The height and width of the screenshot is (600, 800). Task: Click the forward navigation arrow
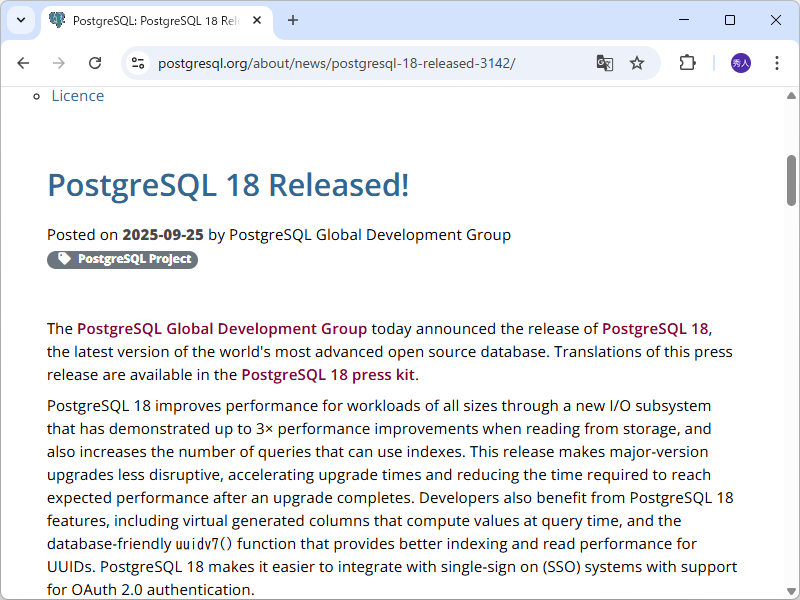[x=59, y=62]
